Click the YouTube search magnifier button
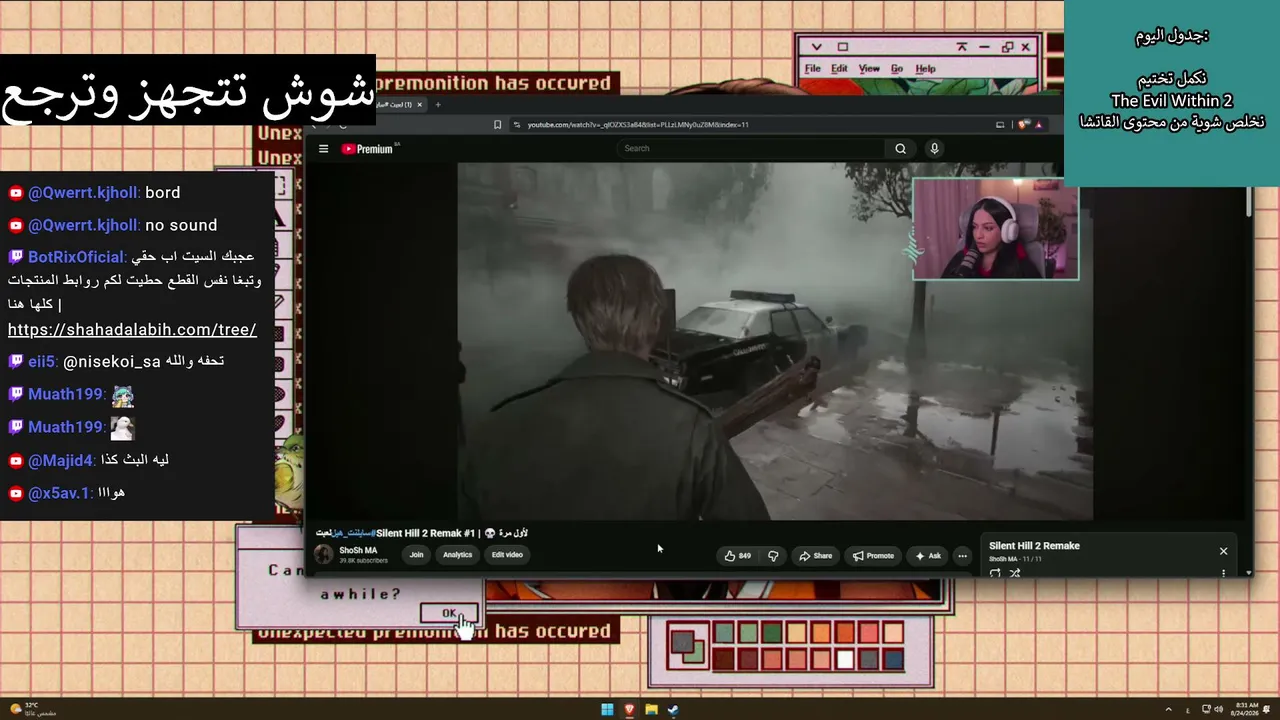1280x720 pixels. tap(900, 149)
